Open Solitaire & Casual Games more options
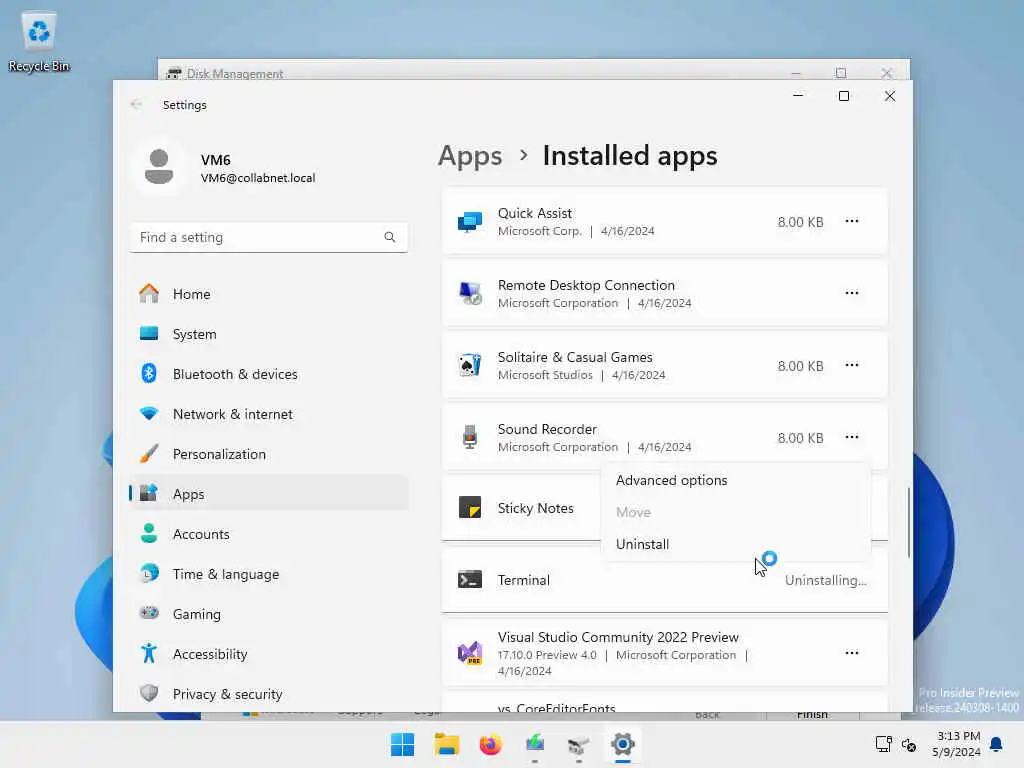The height and width of the screenshot is (768, 1024). (852, 365)
